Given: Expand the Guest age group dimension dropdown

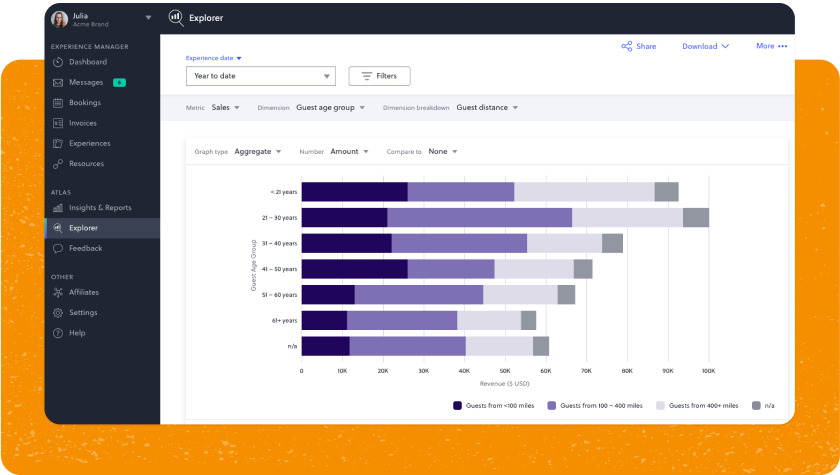Looking at the screenshot, I should [330, 107].
